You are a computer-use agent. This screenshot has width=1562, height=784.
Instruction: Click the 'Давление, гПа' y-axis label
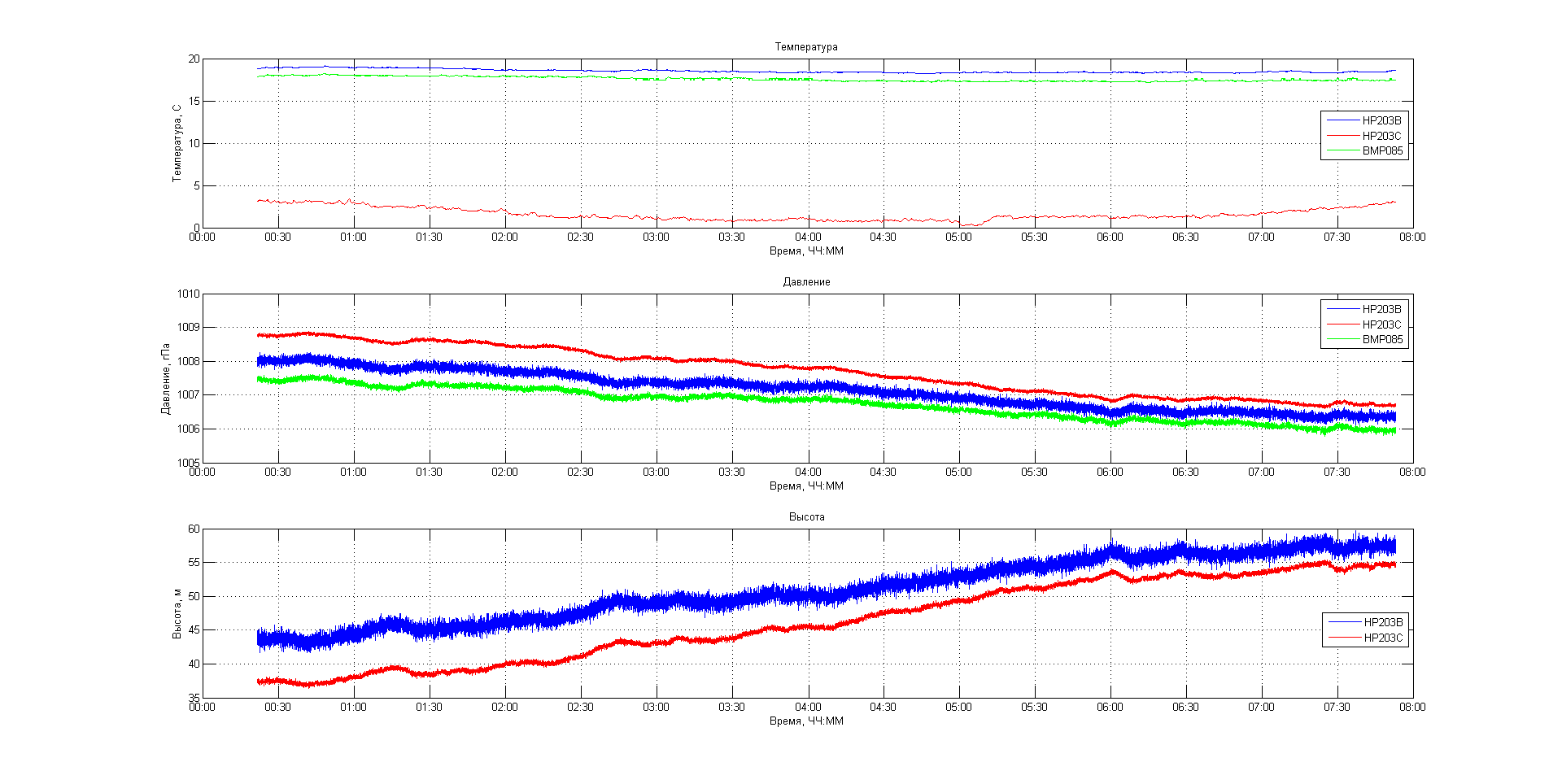(x=166, y=378)
